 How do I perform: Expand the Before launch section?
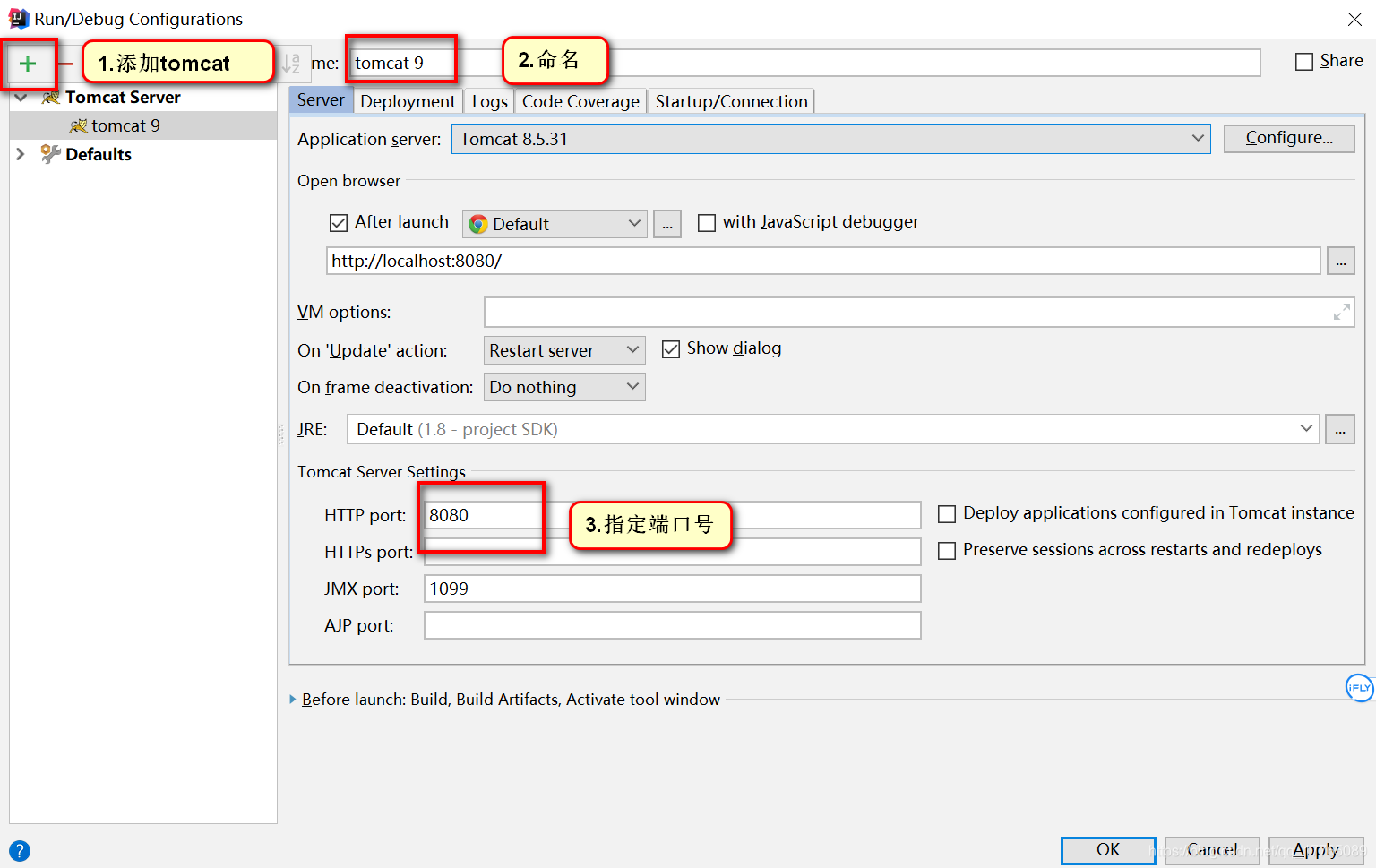click(x=293, y=700)
